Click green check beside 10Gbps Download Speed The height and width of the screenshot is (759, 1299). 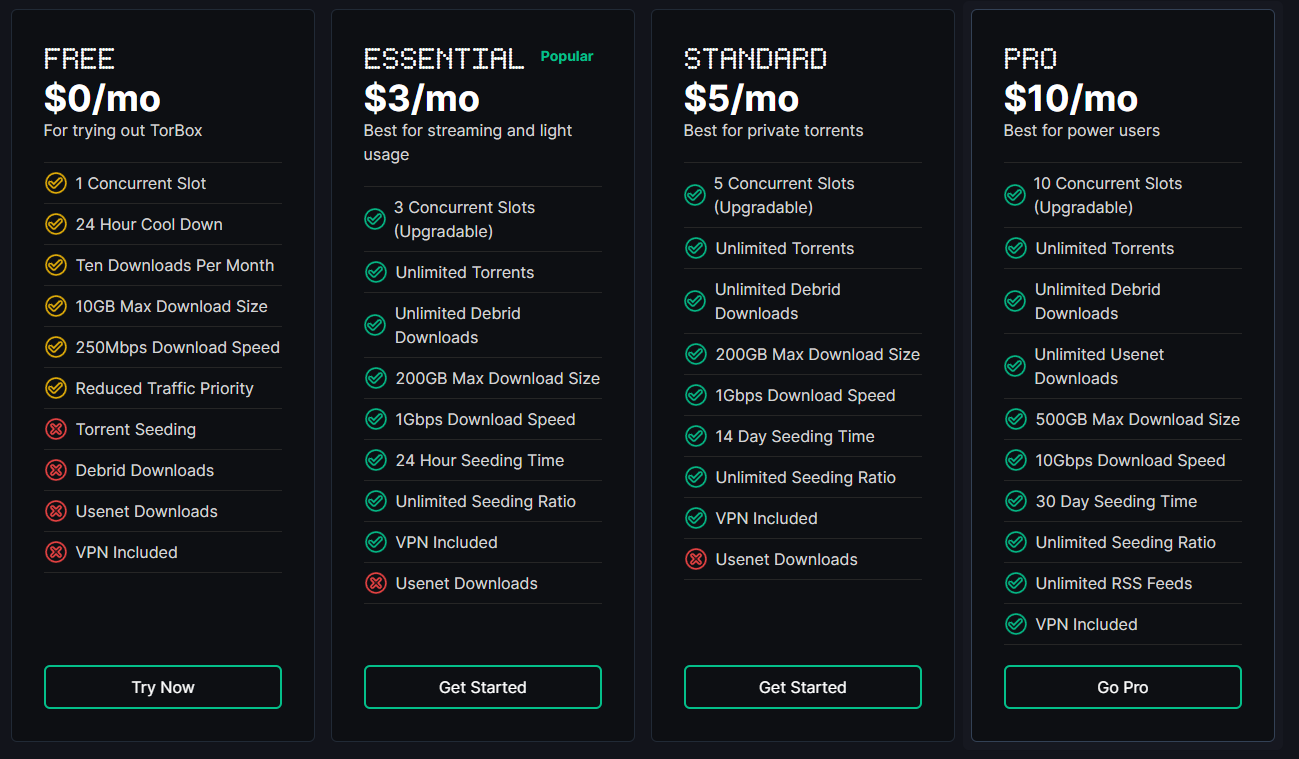click(1016, 460)
